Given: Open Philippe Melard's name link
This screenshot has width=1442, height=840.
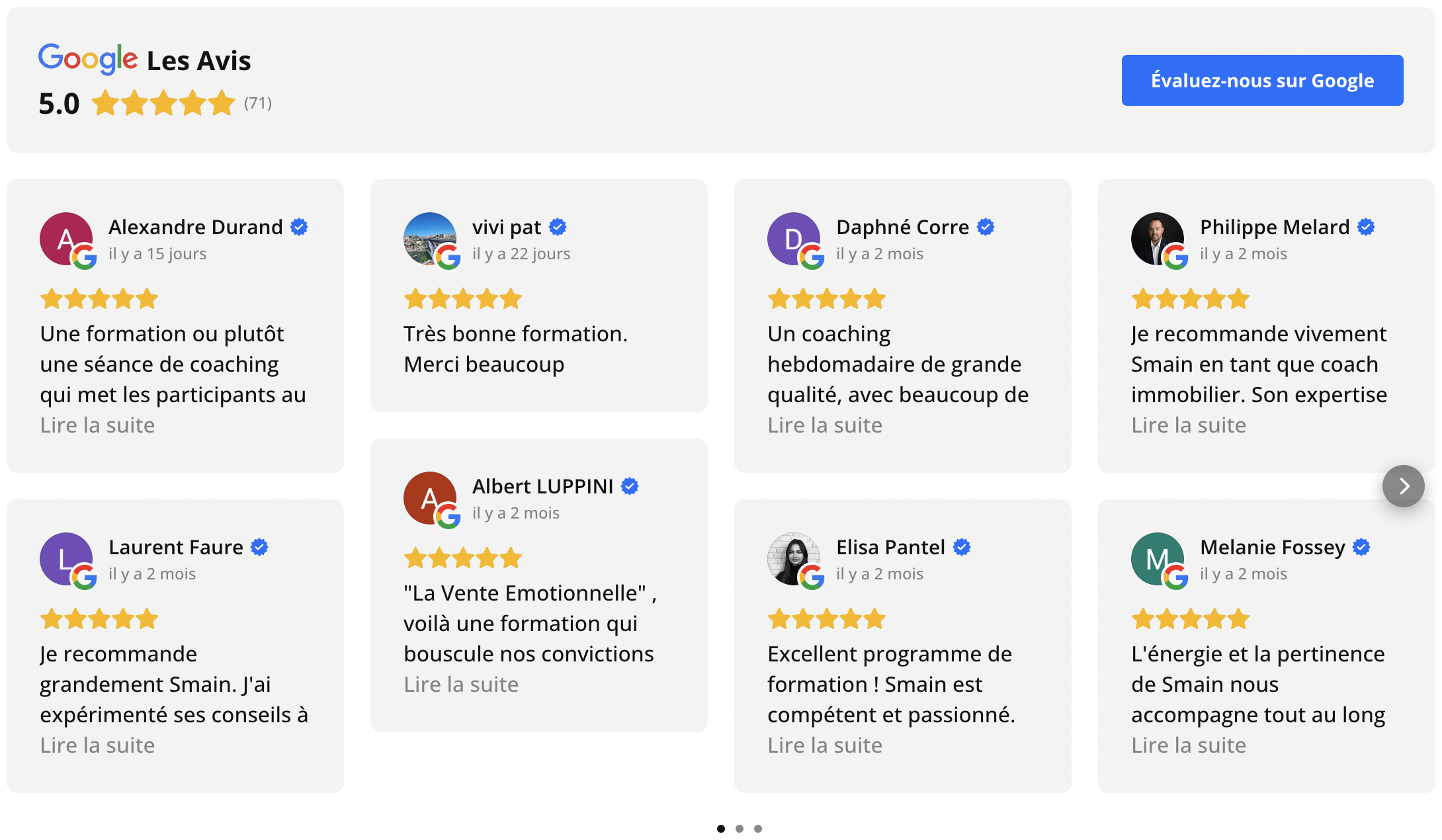Looking at the screenshot, I should (1275, 227).
